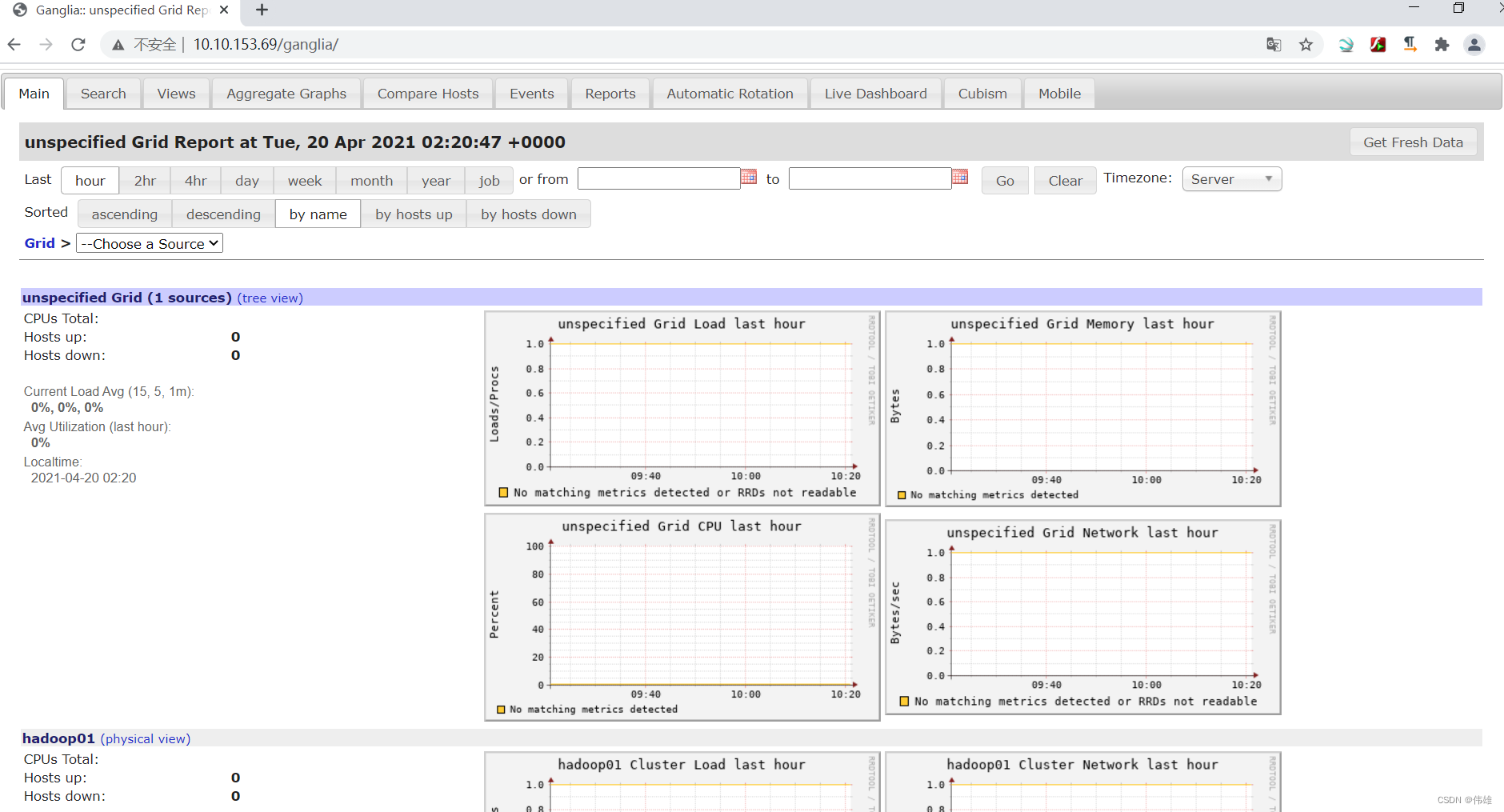Open the '(tree view)' link

270,298
